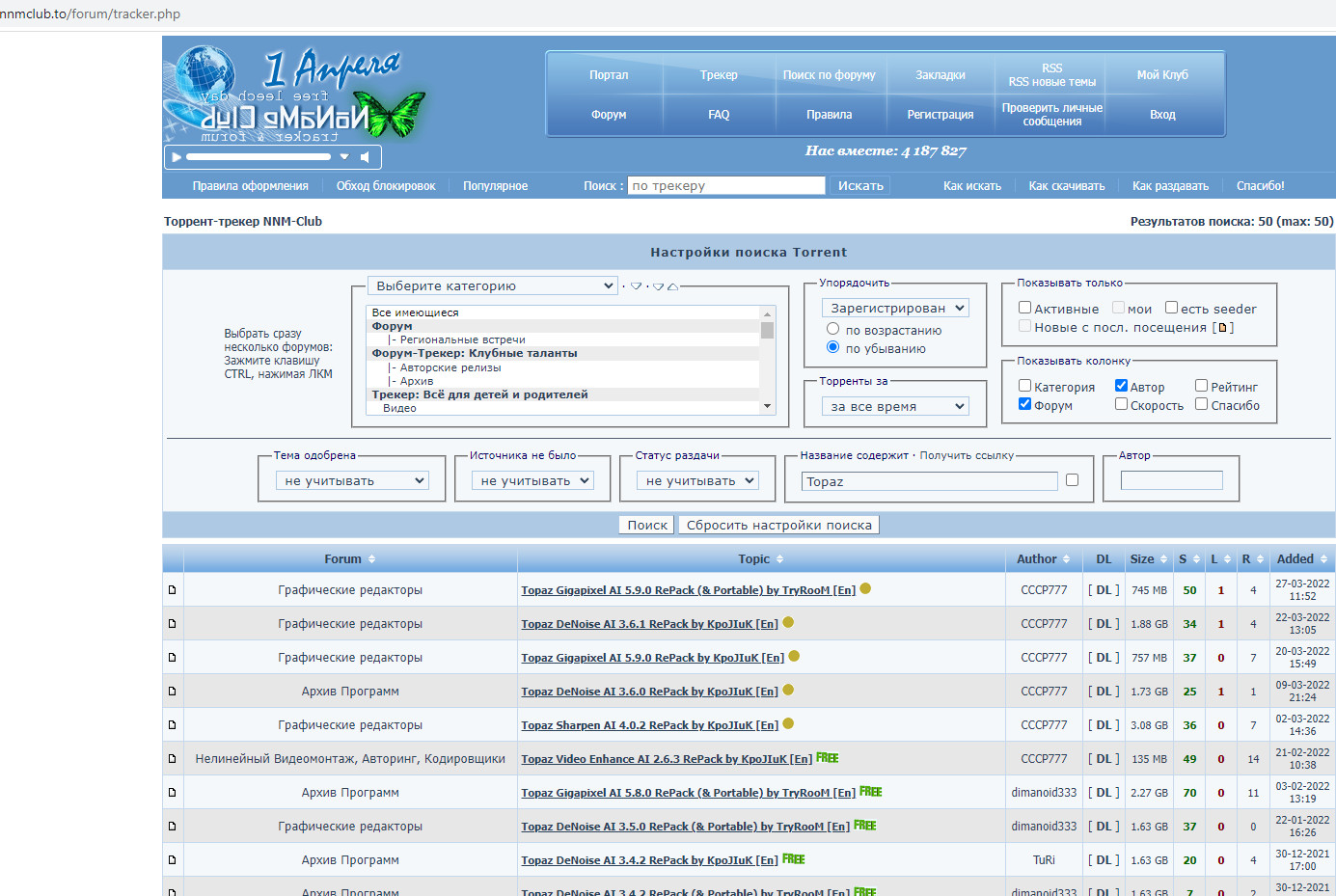Click the Поиск search settings button
1336x896 pixels.
pos(647,525)
